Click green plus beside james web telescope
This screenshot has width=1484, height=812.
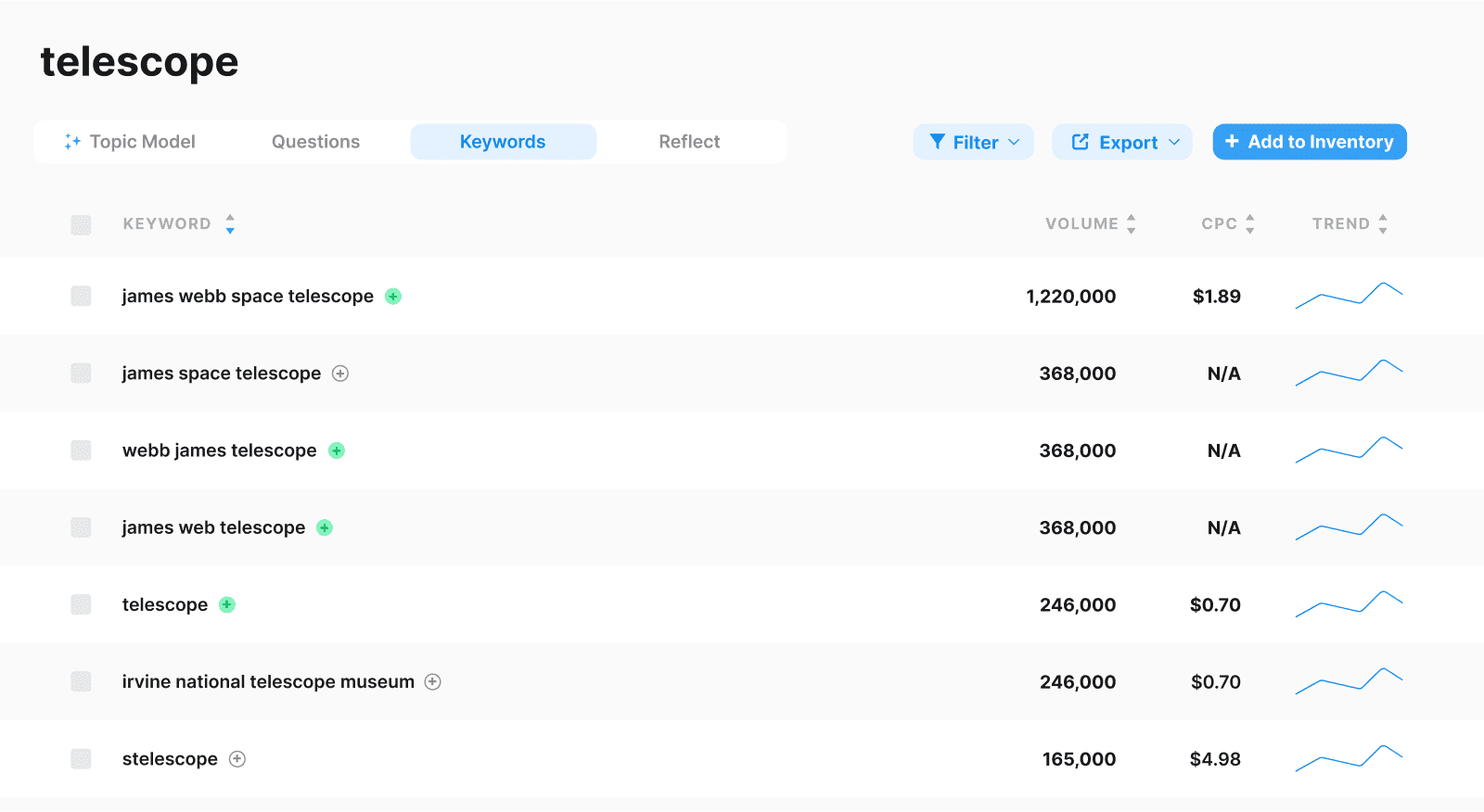[325, 527]
